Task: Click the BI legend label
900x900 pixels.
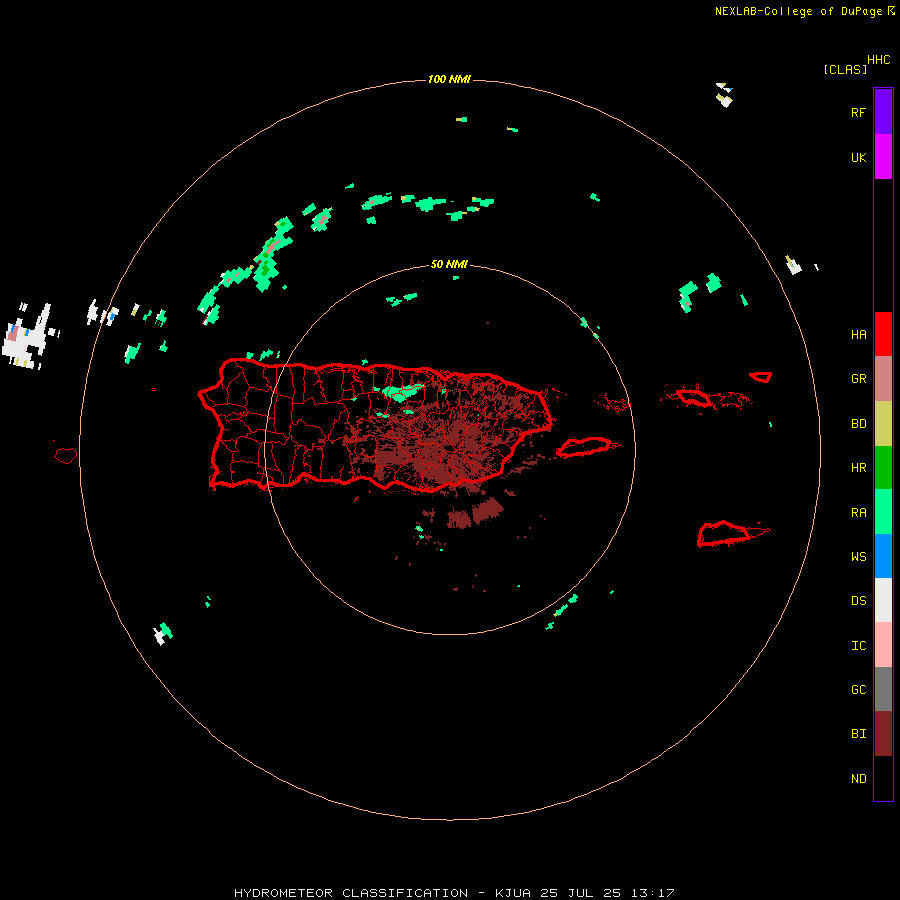Action: [x=858, y=734]
